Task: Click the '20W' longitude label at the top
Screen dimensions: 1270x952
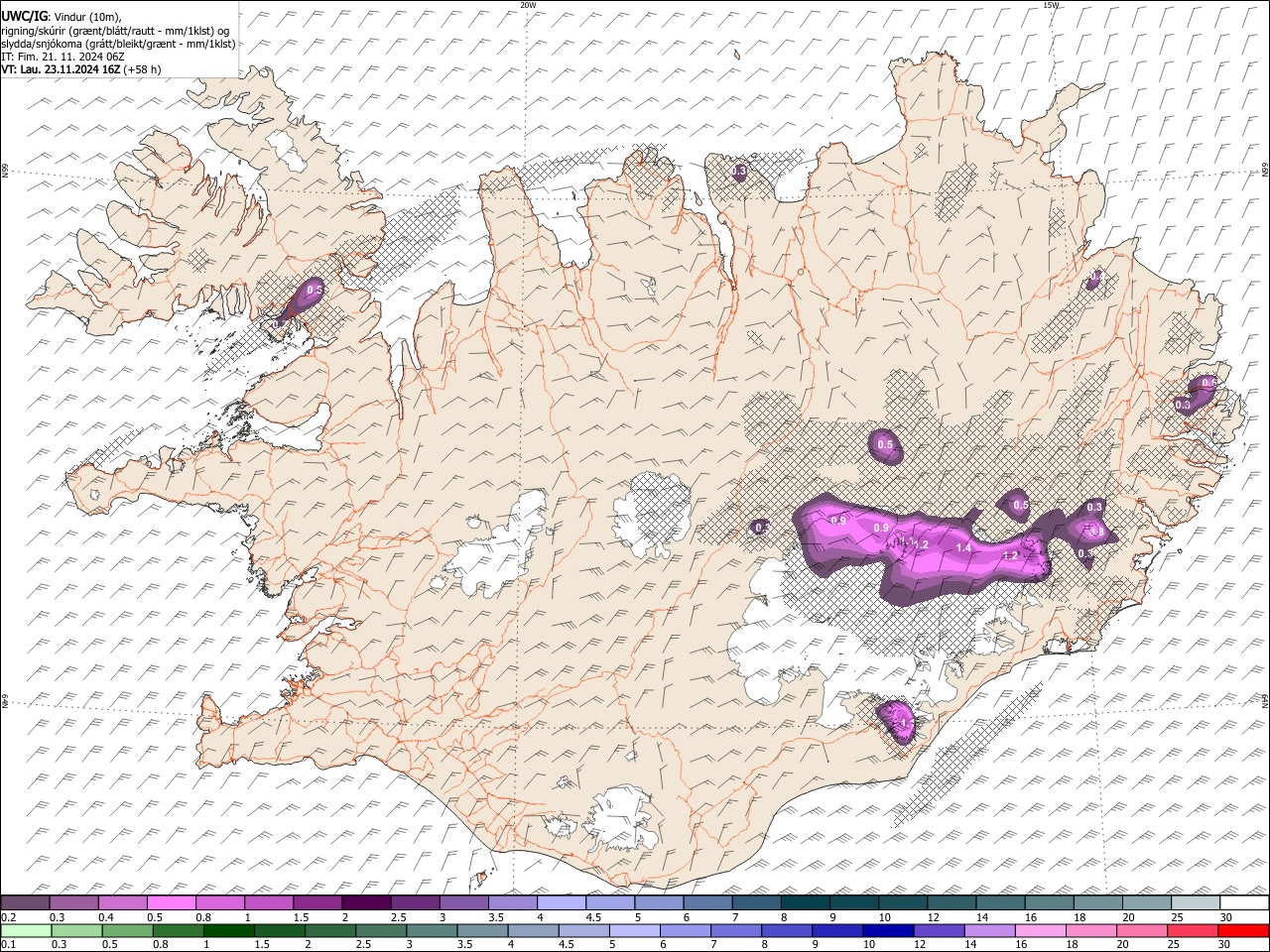Action: (x=528, y=5)
